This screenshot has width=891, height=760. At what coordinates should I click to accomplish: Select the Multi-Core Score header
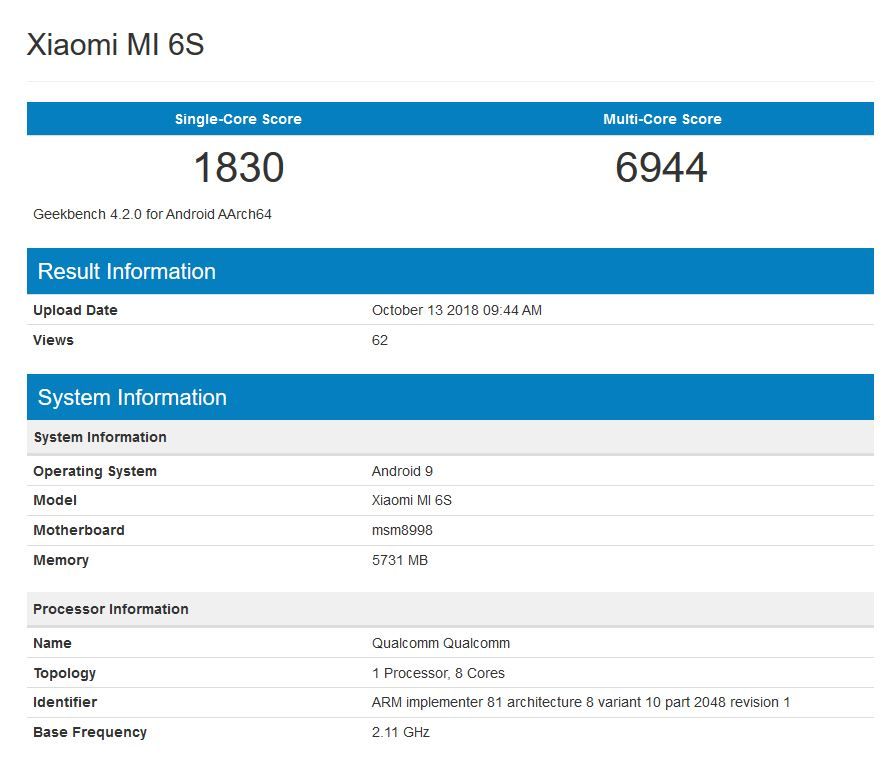point(662,119)
